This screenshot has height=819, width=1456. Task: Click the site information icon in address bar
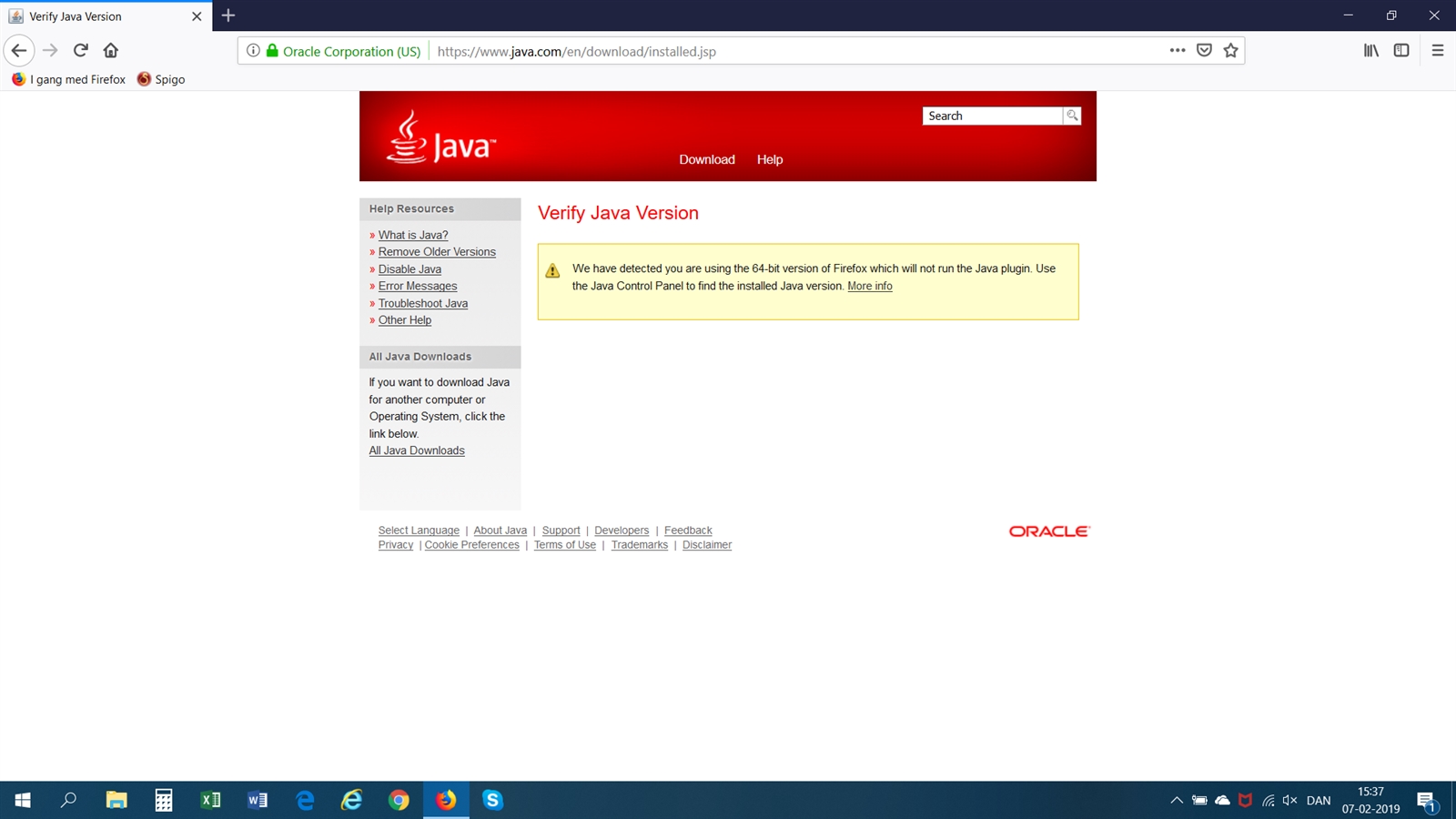(x=253, y=51)
